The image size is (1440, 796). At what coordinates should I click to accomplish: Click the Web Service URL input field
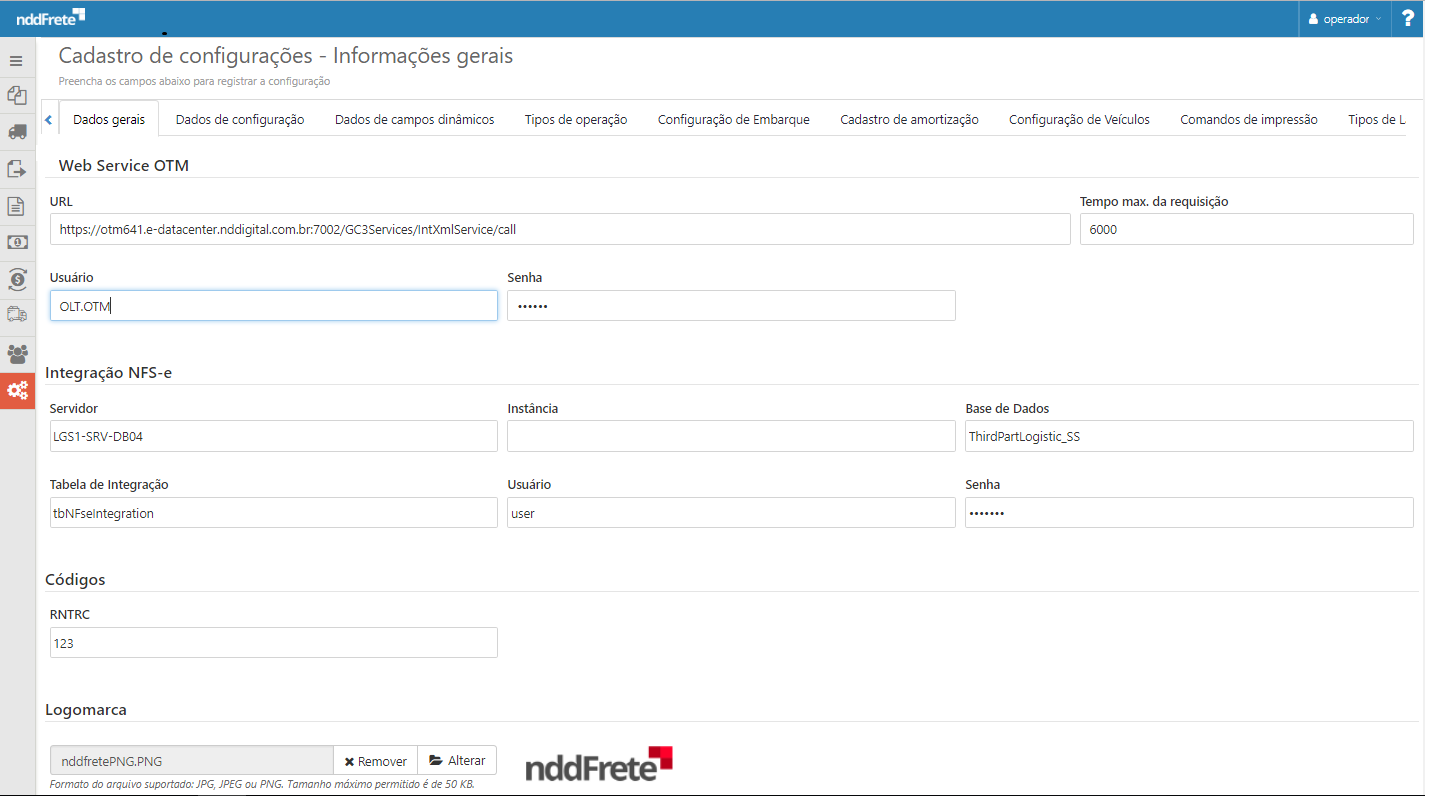560,229
